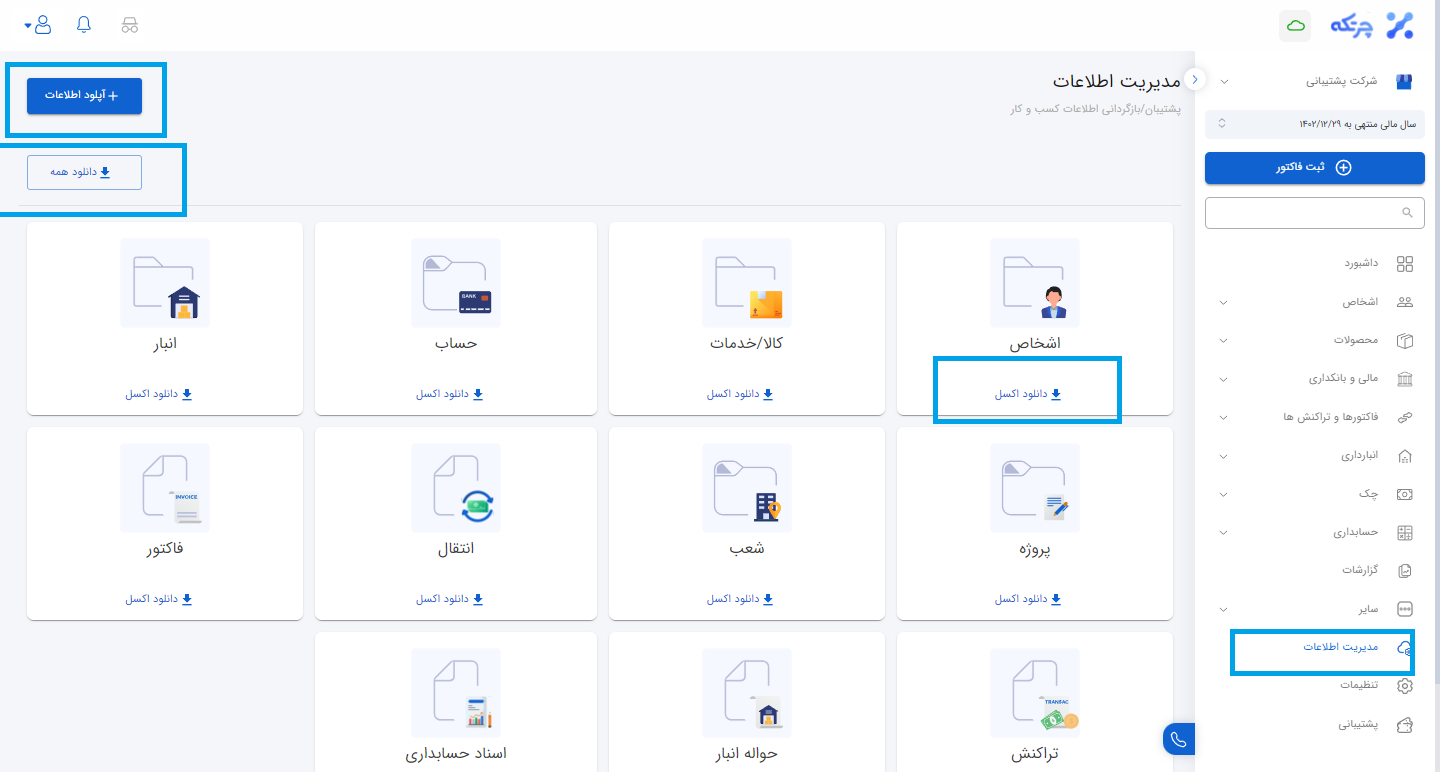Click the notification bell icon

[84, 25]
